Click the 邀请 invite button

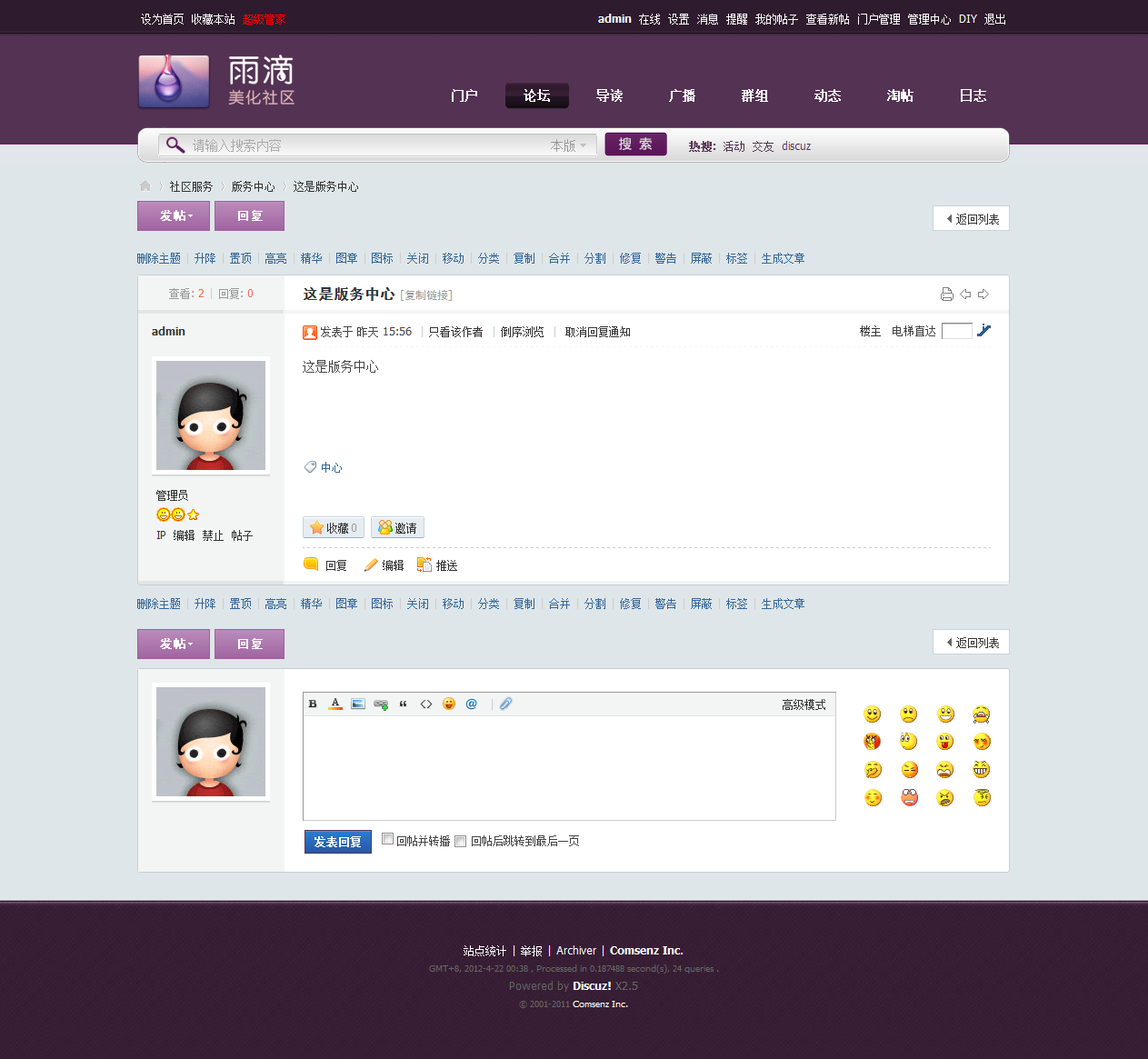pyautogui.click(x=397, y=527)
